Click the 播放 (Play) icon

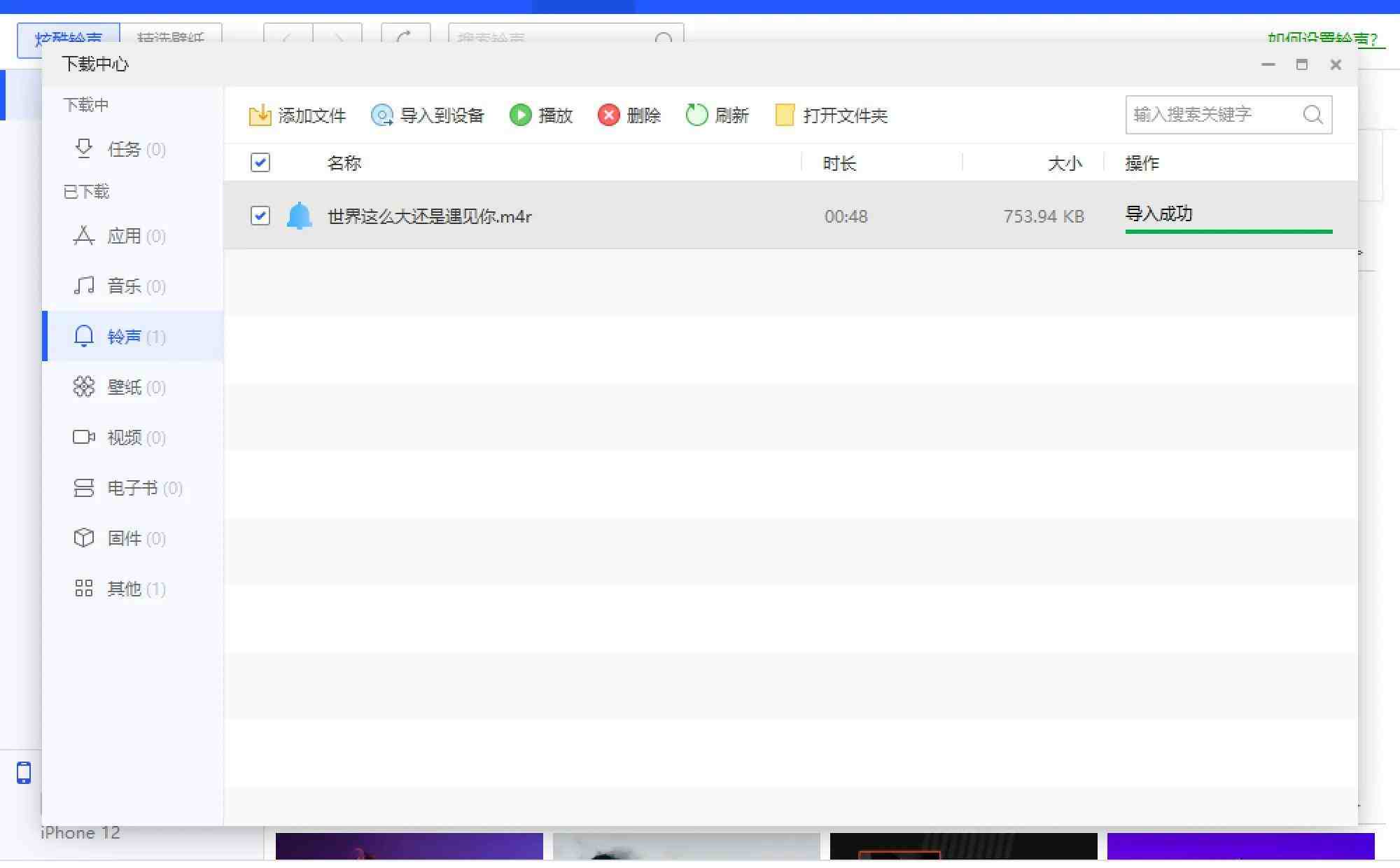pyautogui.click(x=521, y=115)
